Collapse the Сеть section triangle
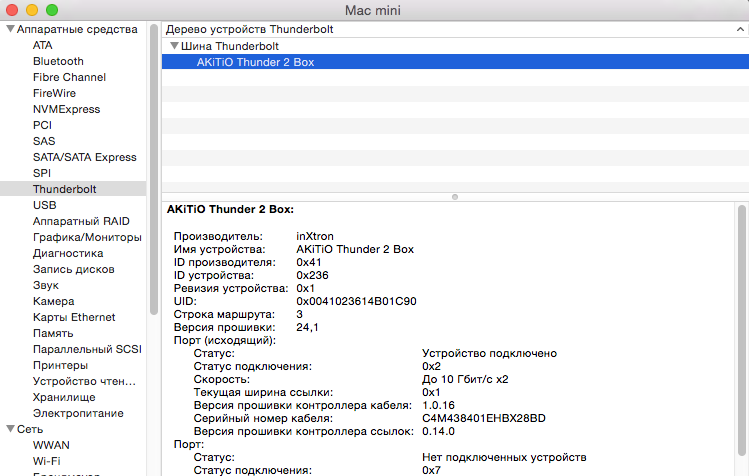Screen dimensions: 749x476 click(x=10, y=429)
